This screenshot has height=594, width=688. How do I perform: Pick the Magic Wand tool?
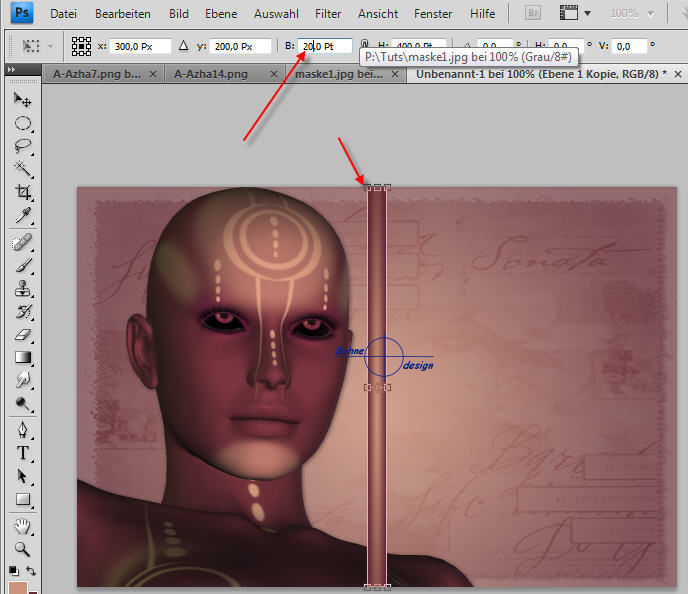coord(23,169)
